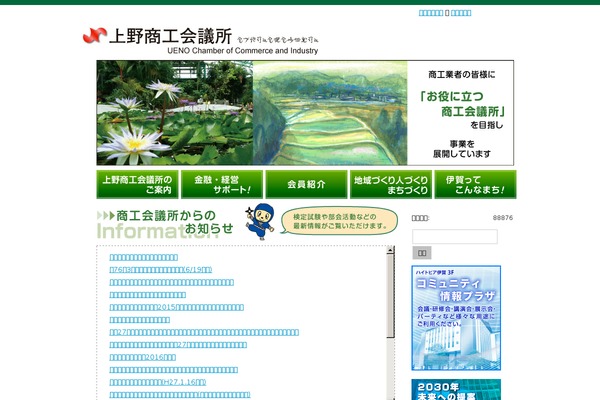Click the rice terrace painting in banner
600x400 pixels.
point(330,113)
